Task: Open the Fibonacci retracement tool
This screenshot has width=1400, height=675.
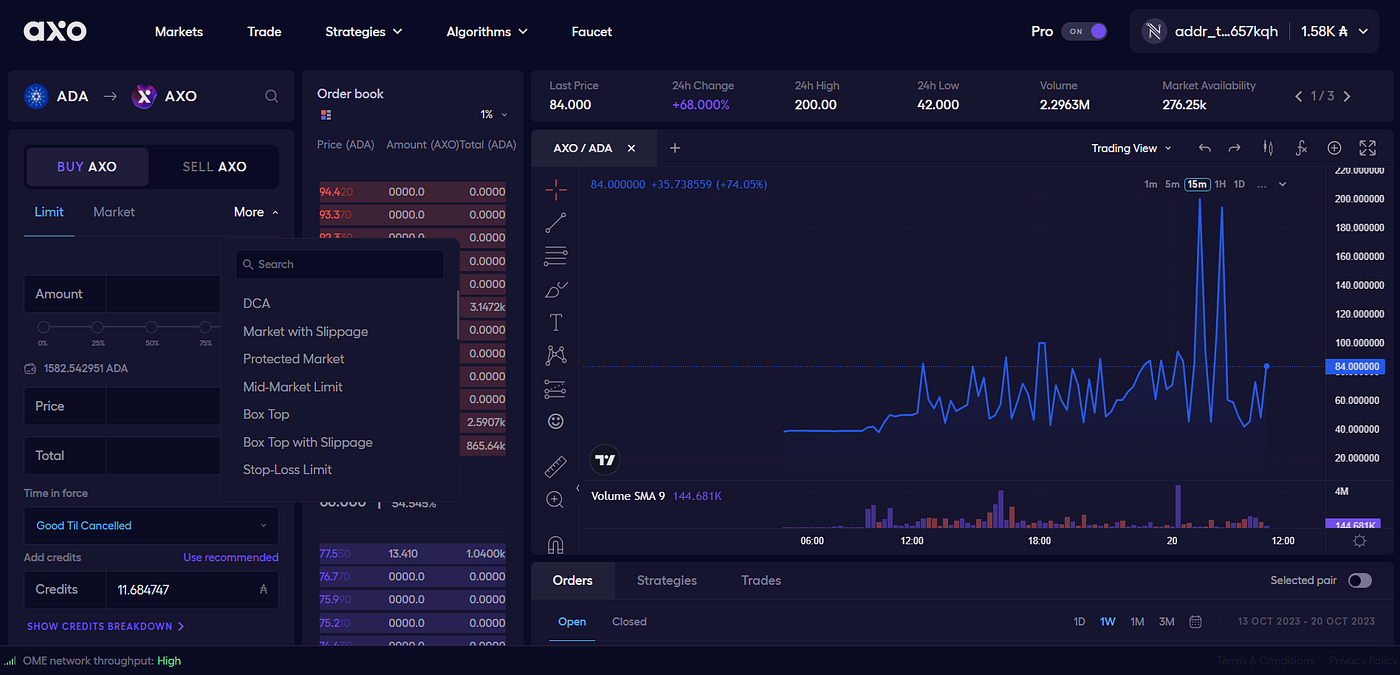Action: [x=556, y=256]
